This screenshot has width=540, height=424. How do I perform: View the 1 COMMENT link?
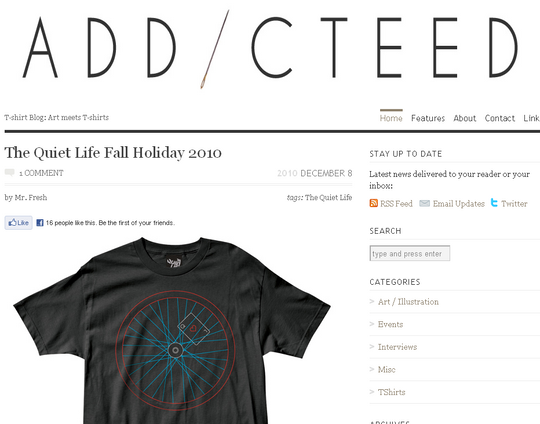41,173
